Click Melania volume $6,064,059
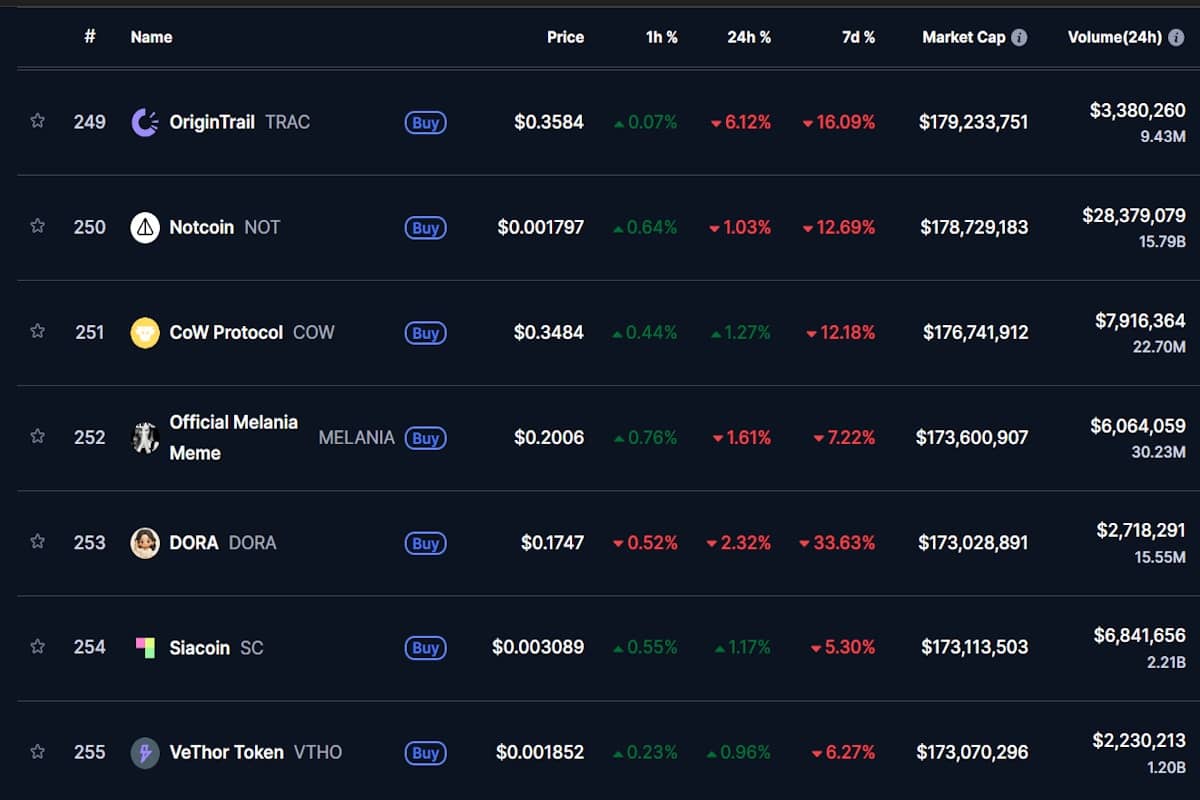Screen dimensions: 1200x800 [1137, 426]
